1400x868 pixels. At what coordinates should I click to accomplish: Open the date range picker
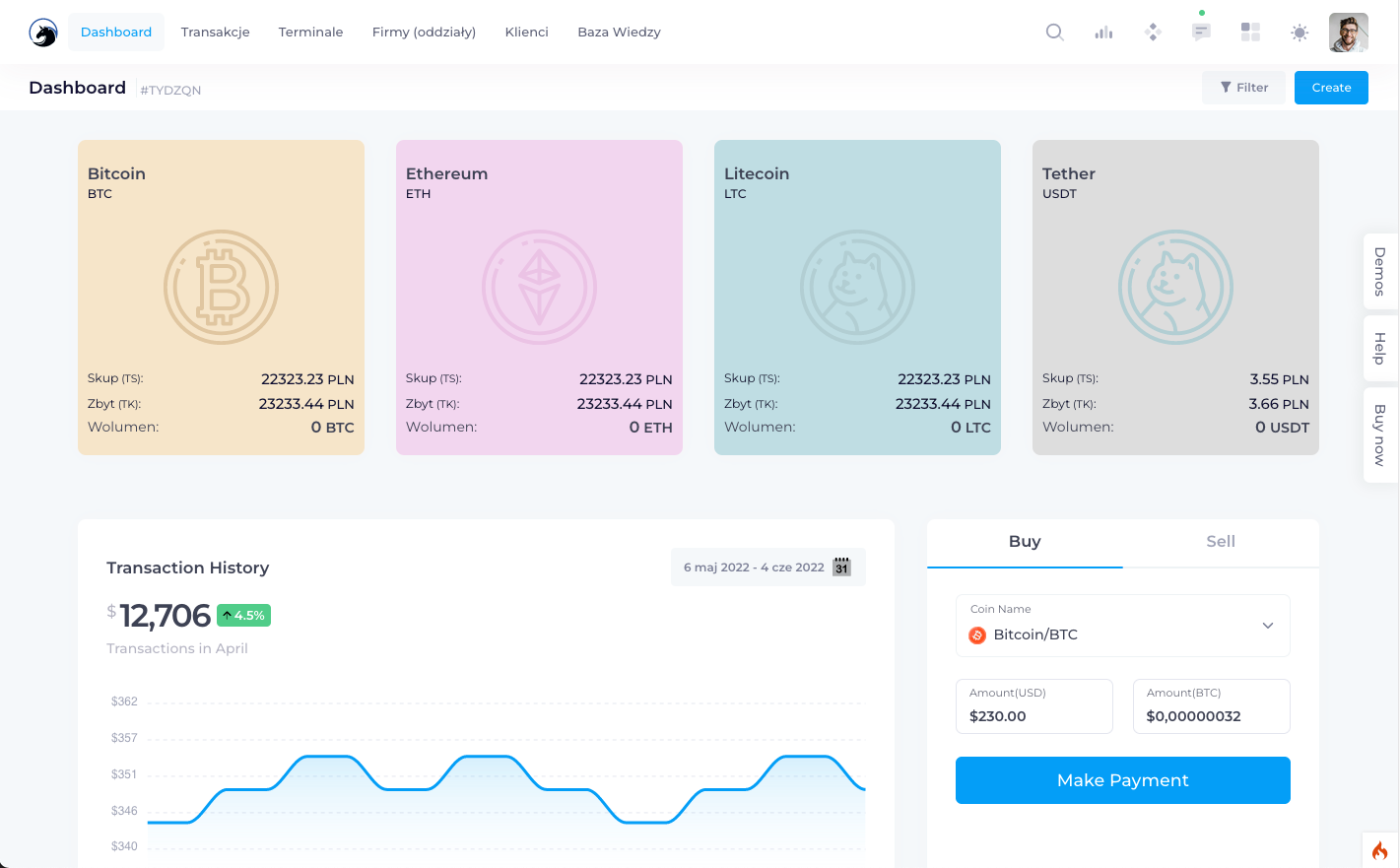[768, 568]
